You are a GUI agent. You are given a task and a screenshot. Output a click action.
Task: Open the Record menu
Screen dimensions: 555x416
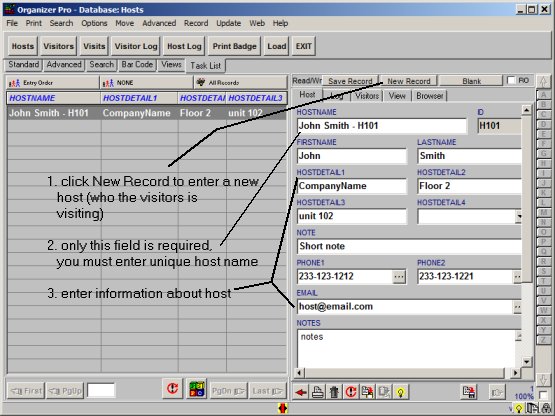(x=196, y=23)
